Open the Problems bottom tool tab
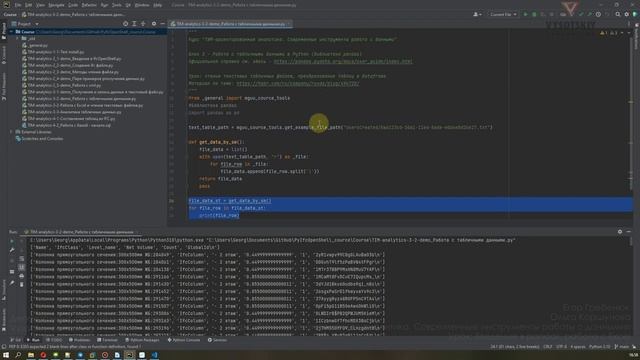Screen dimensions: 640x360 pos(79,340)
